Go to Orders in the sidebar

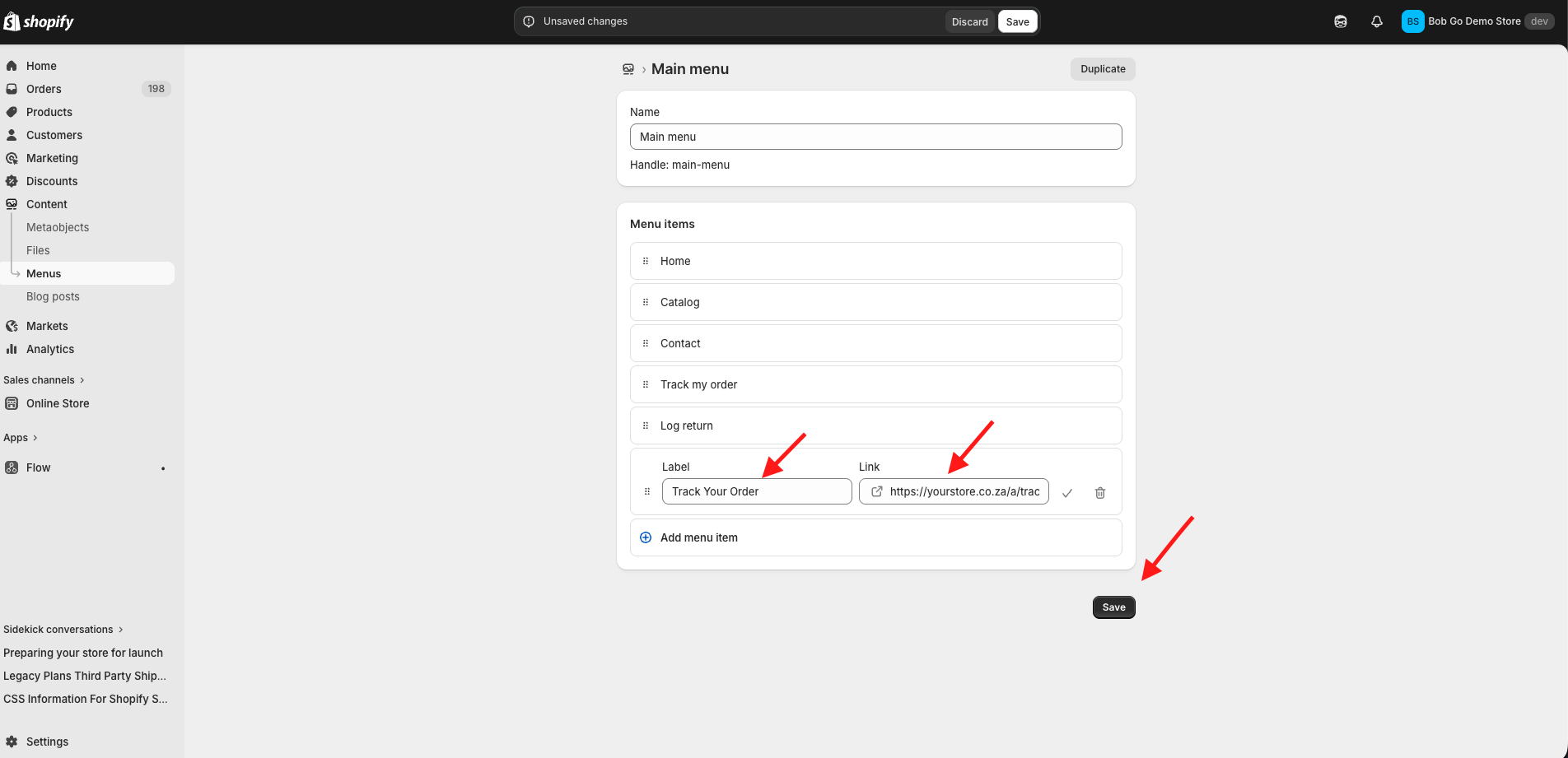(44, 89)
